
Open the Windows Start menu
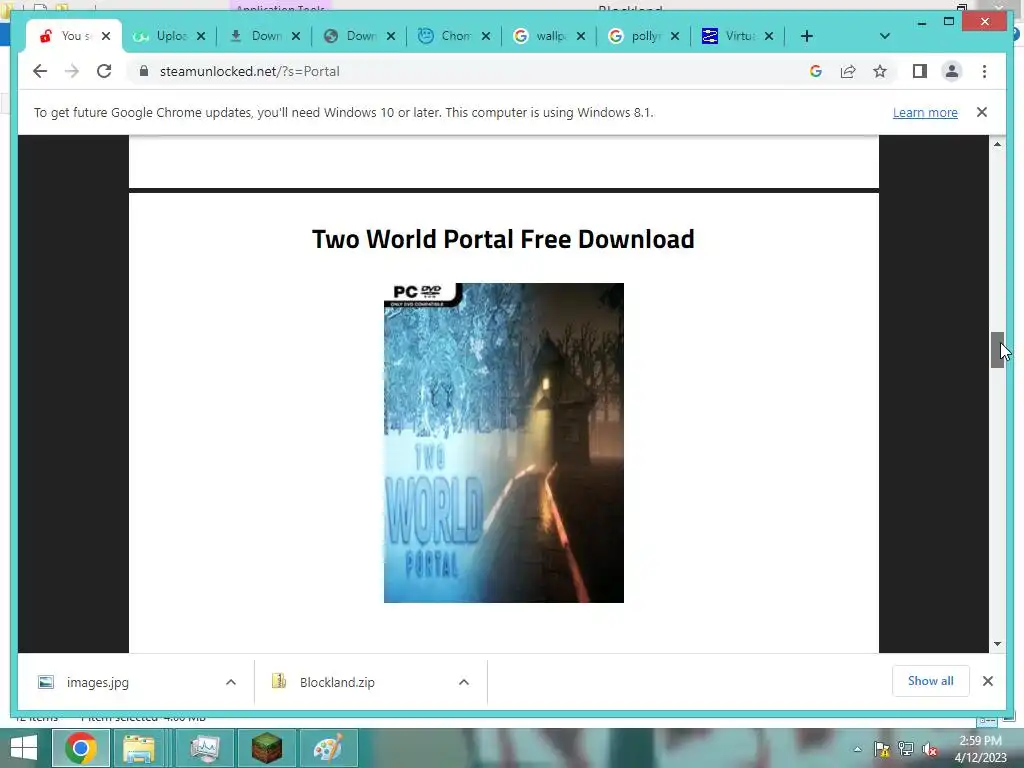[24, 748]
